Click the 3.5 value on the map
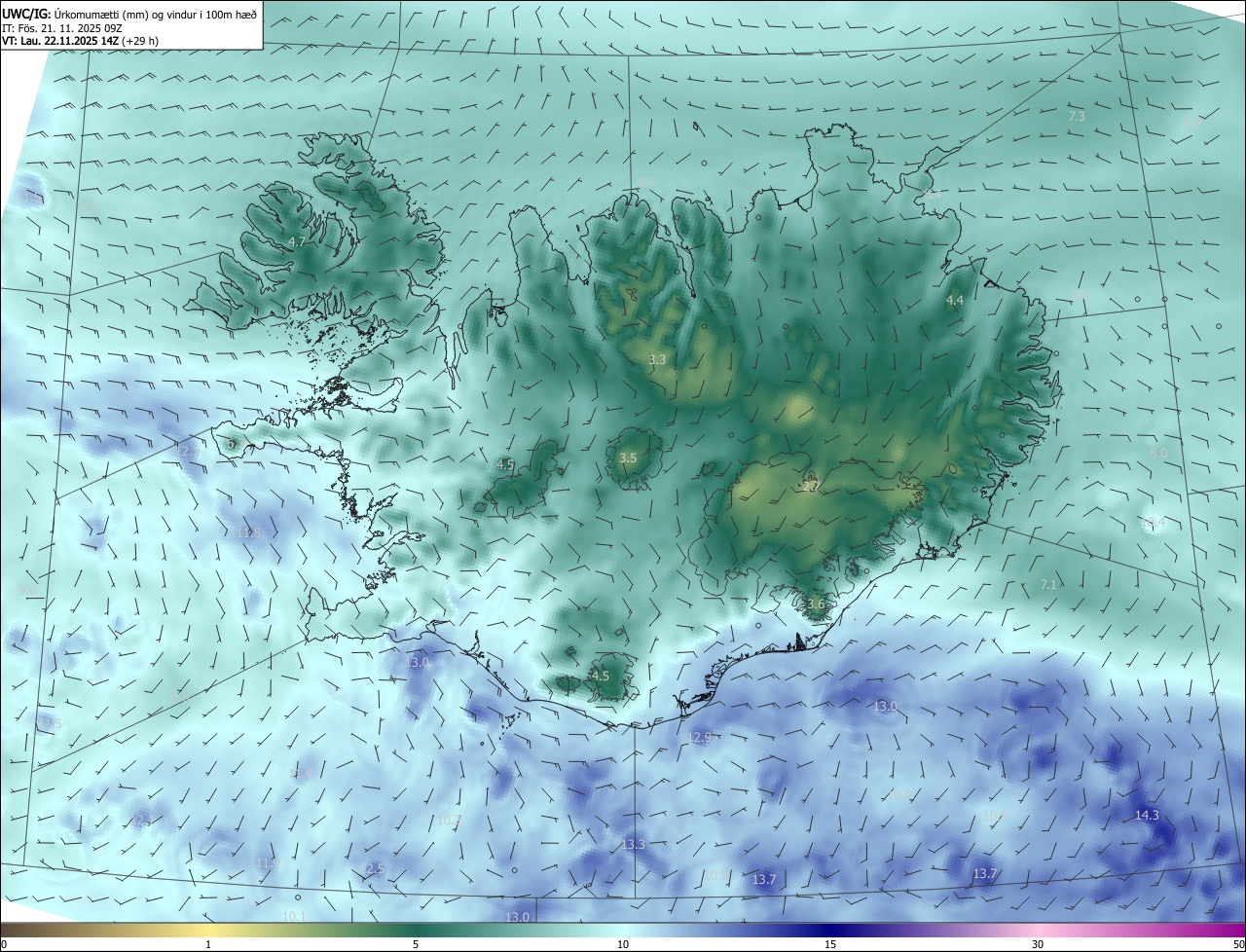The height and width of the screenshot is (952, 1246). coord(628,458)
